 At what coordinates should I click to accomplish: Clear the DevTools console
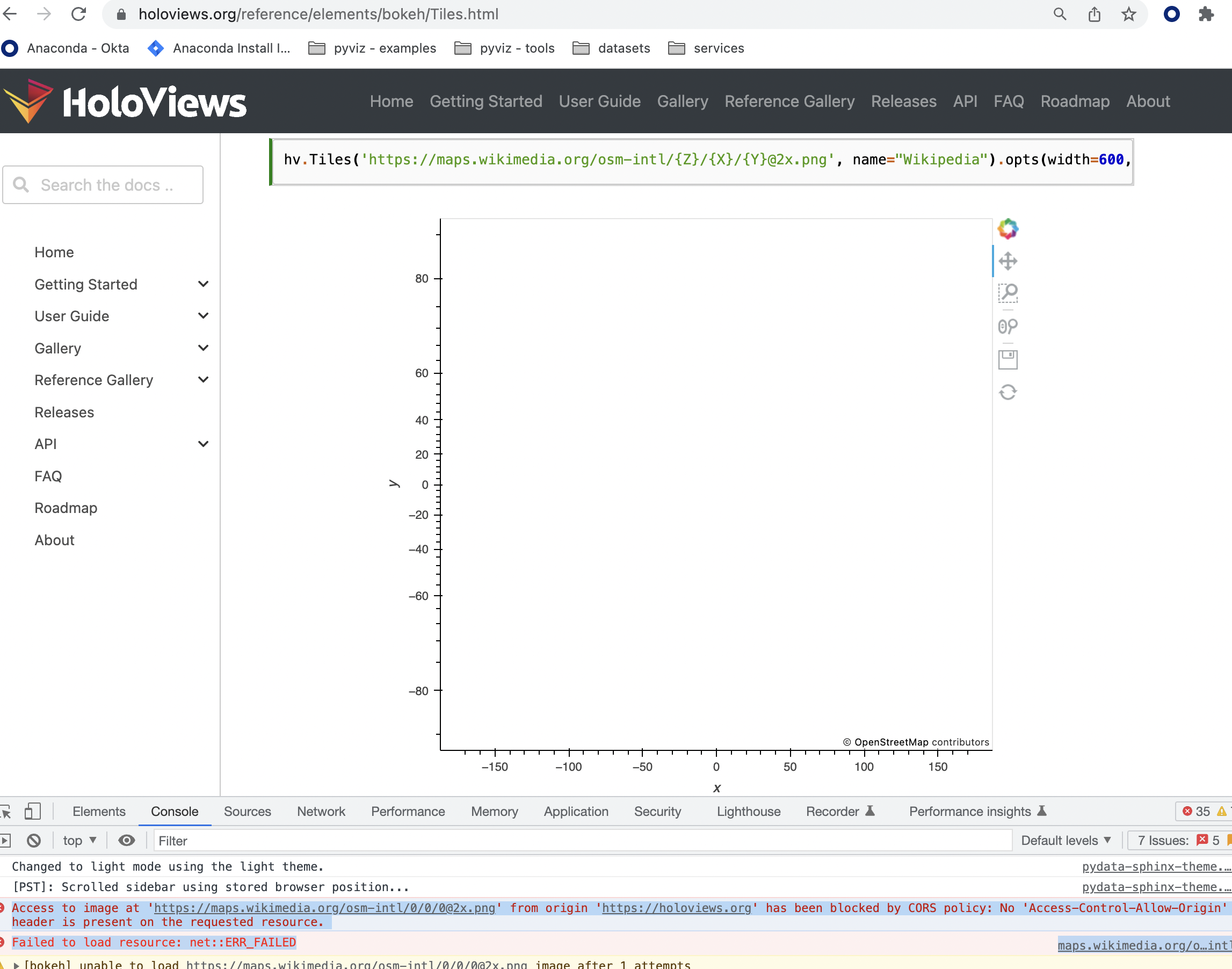coord(34,840)
